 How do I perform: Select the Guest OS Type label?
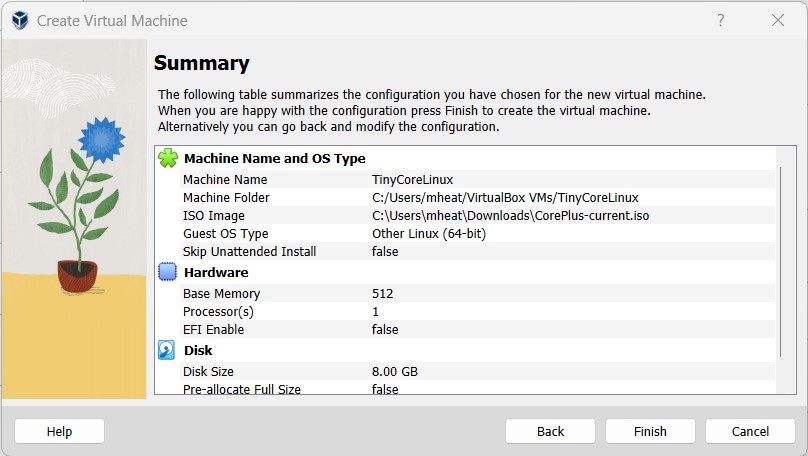click(x=226, y=234)
